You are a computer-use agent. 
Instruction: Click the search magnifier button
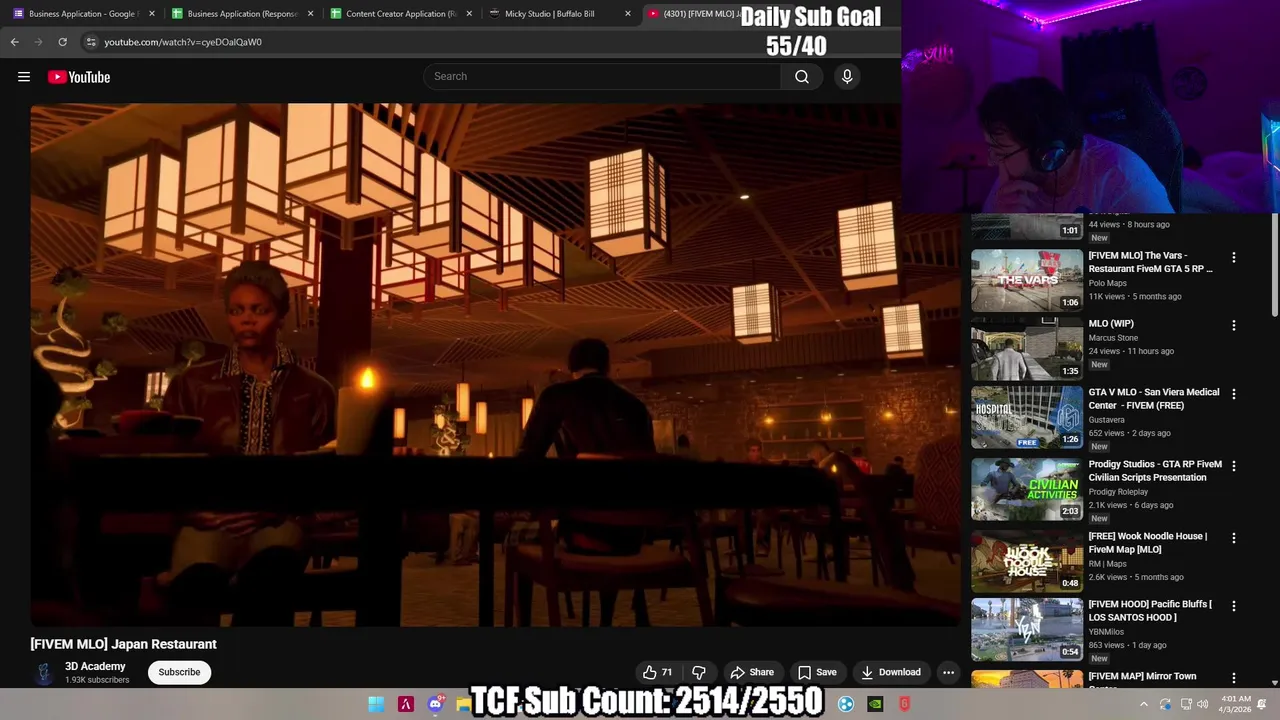tap(802, 77)
